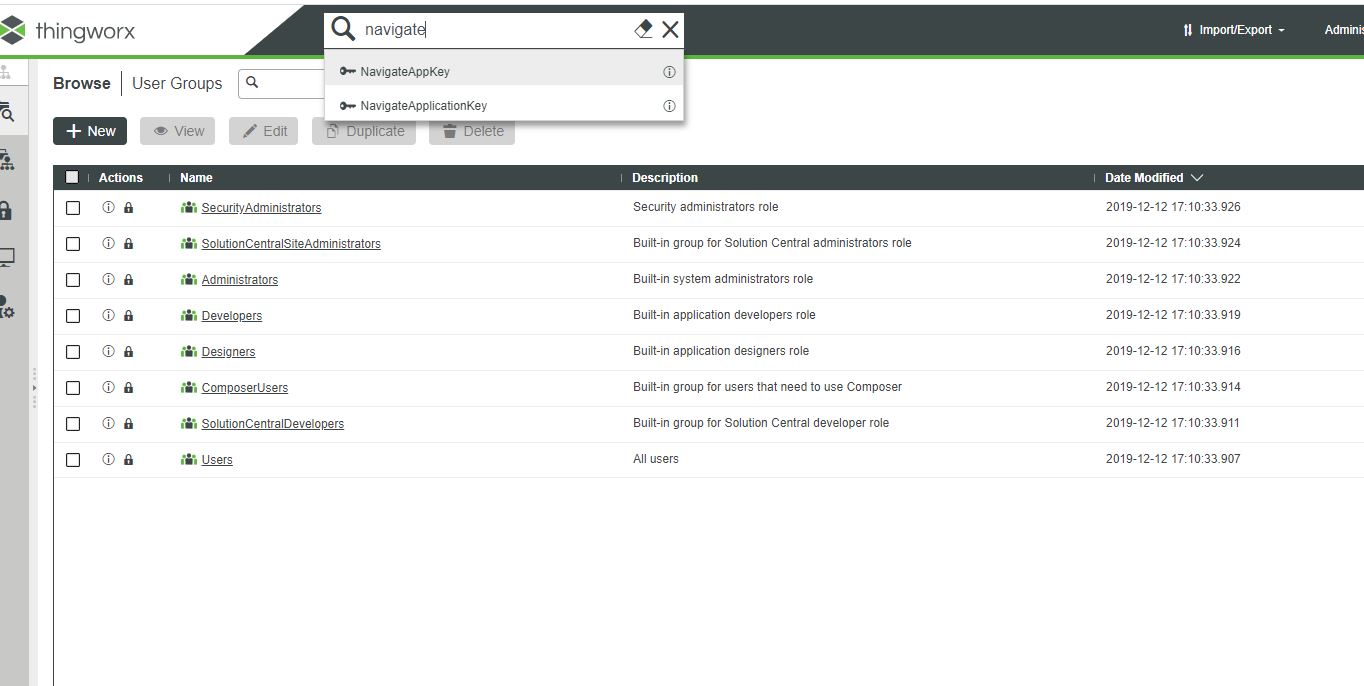Screen dimensions: 1364x686
Task: Select NavigateAppKey search result
Action: tap(504, 72)
